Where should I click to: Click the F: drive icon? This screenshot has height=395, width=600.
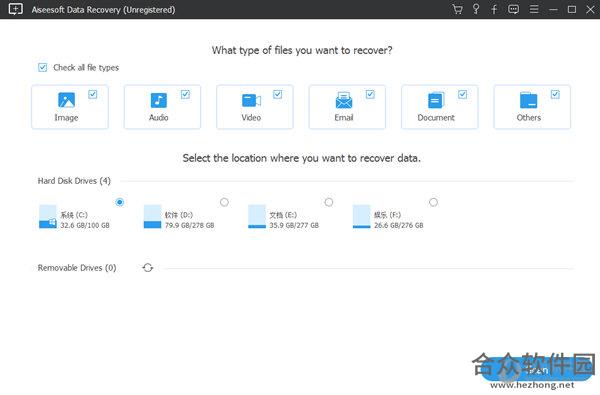[361, 217]
